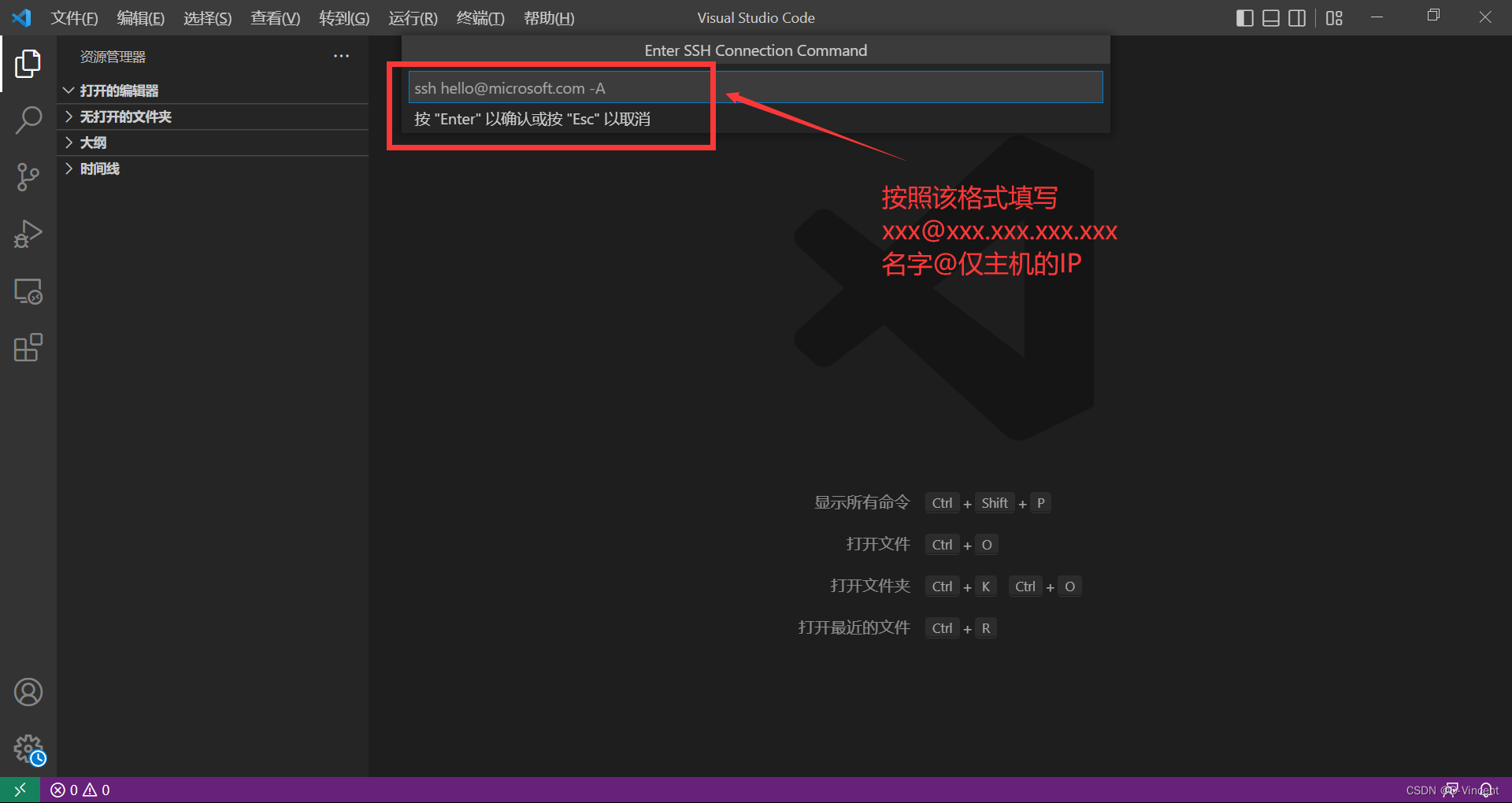Open the 终端(T) menu
This screenshot has height=803, width=1512.
[x=480, y=17]
